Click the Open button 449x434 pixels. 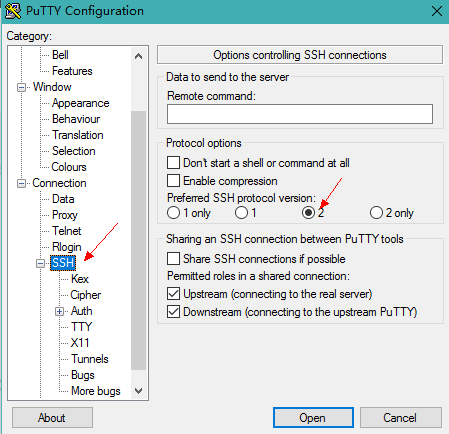313,417
